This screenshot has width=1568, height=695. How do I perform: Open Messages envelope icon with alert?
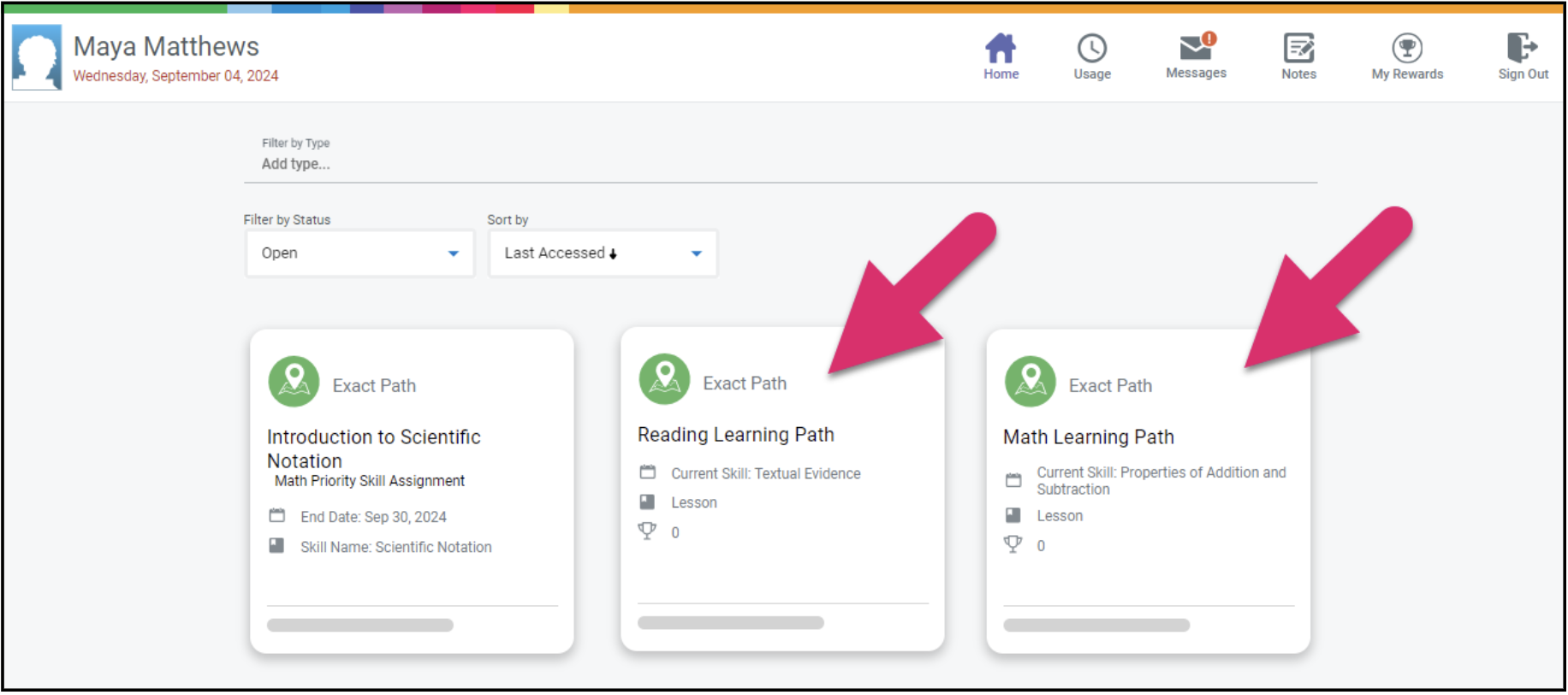tap(1196, 48)
